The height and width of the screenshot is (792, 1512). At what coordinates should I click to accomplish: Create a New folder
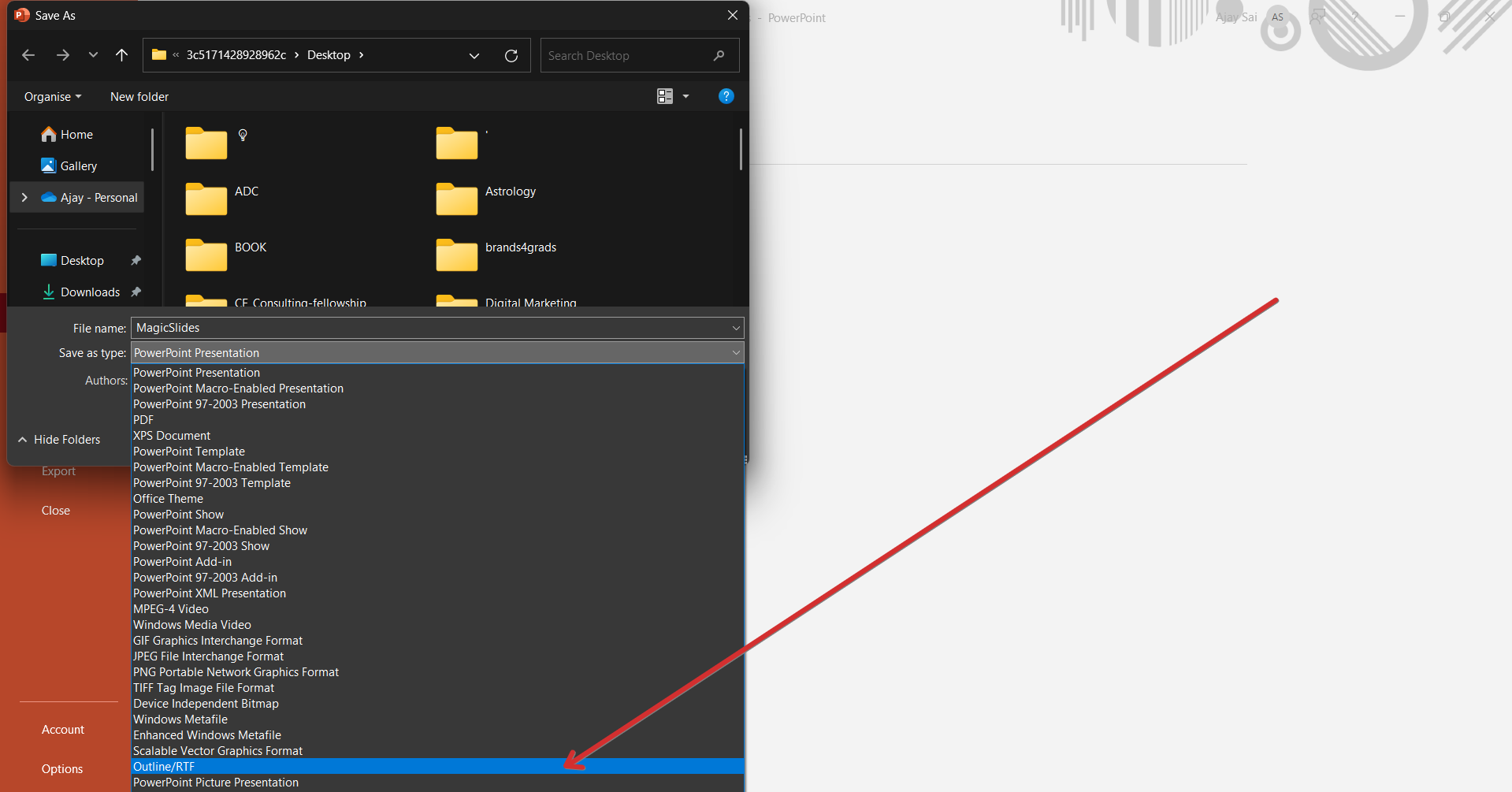tap(139, 96)
